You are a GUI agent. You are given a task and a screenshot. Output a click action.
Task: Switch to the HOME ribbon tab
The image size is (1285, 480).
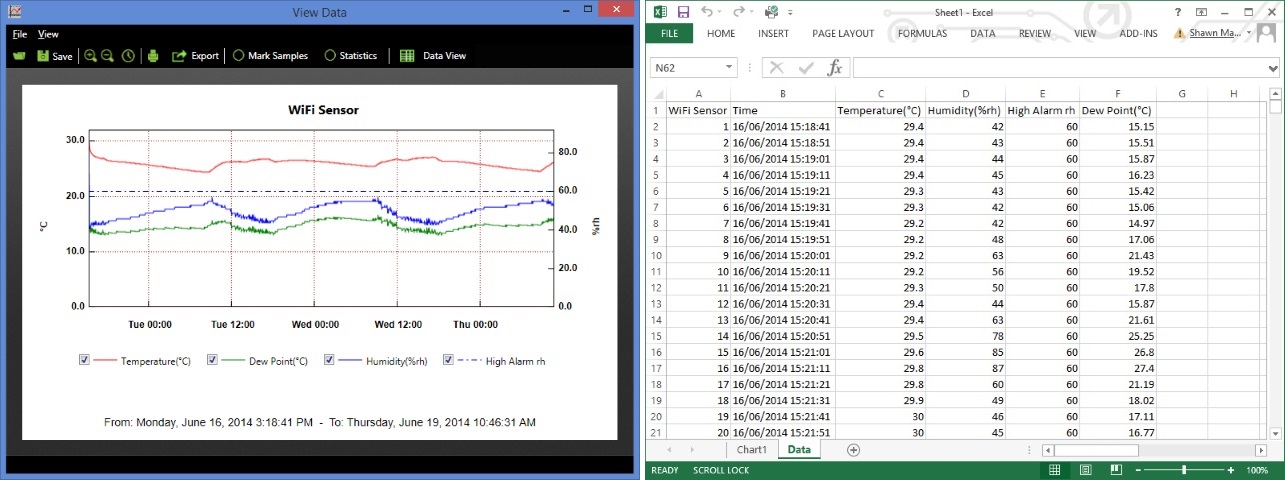tap(721, 33)
